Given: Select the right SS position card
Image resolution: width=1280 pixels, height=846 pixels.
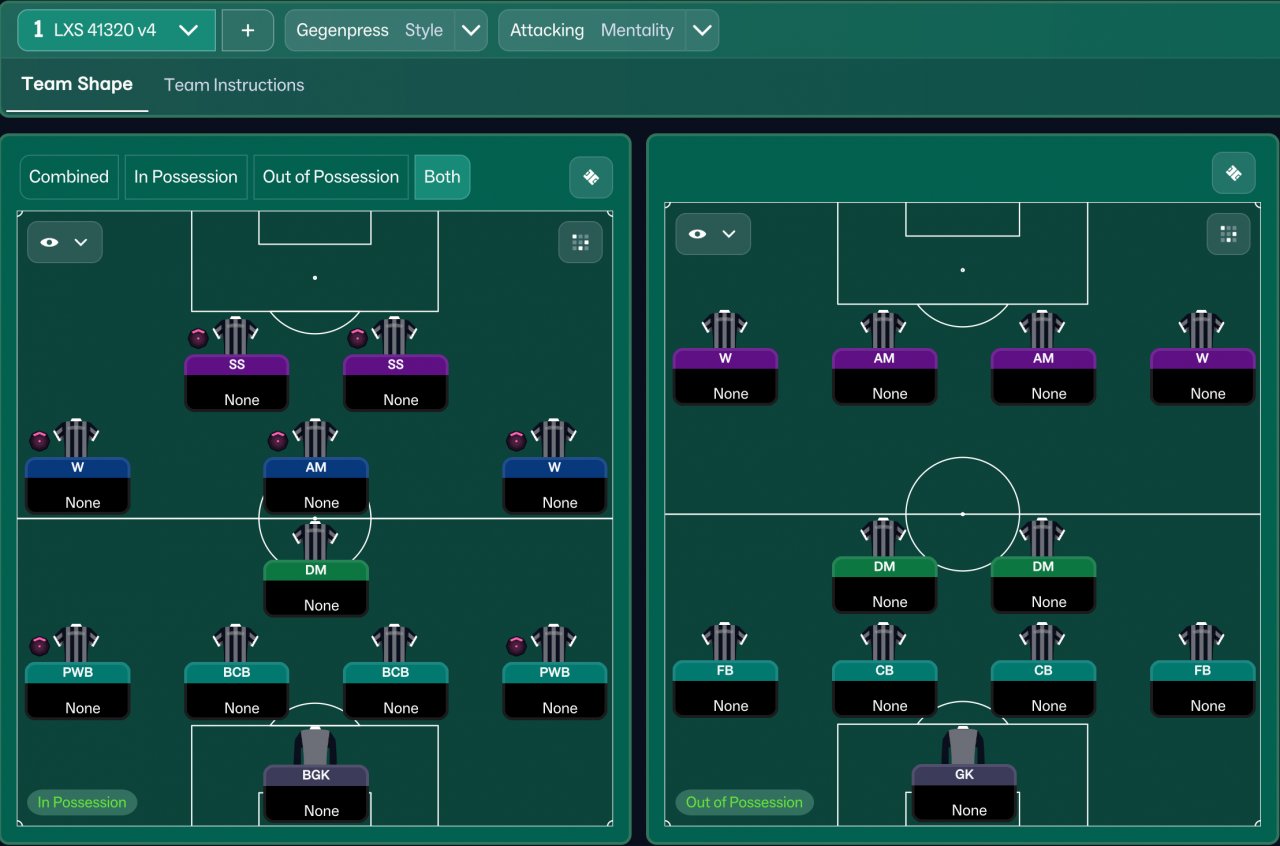Looking at the screenshot, I should click(396, 383).
